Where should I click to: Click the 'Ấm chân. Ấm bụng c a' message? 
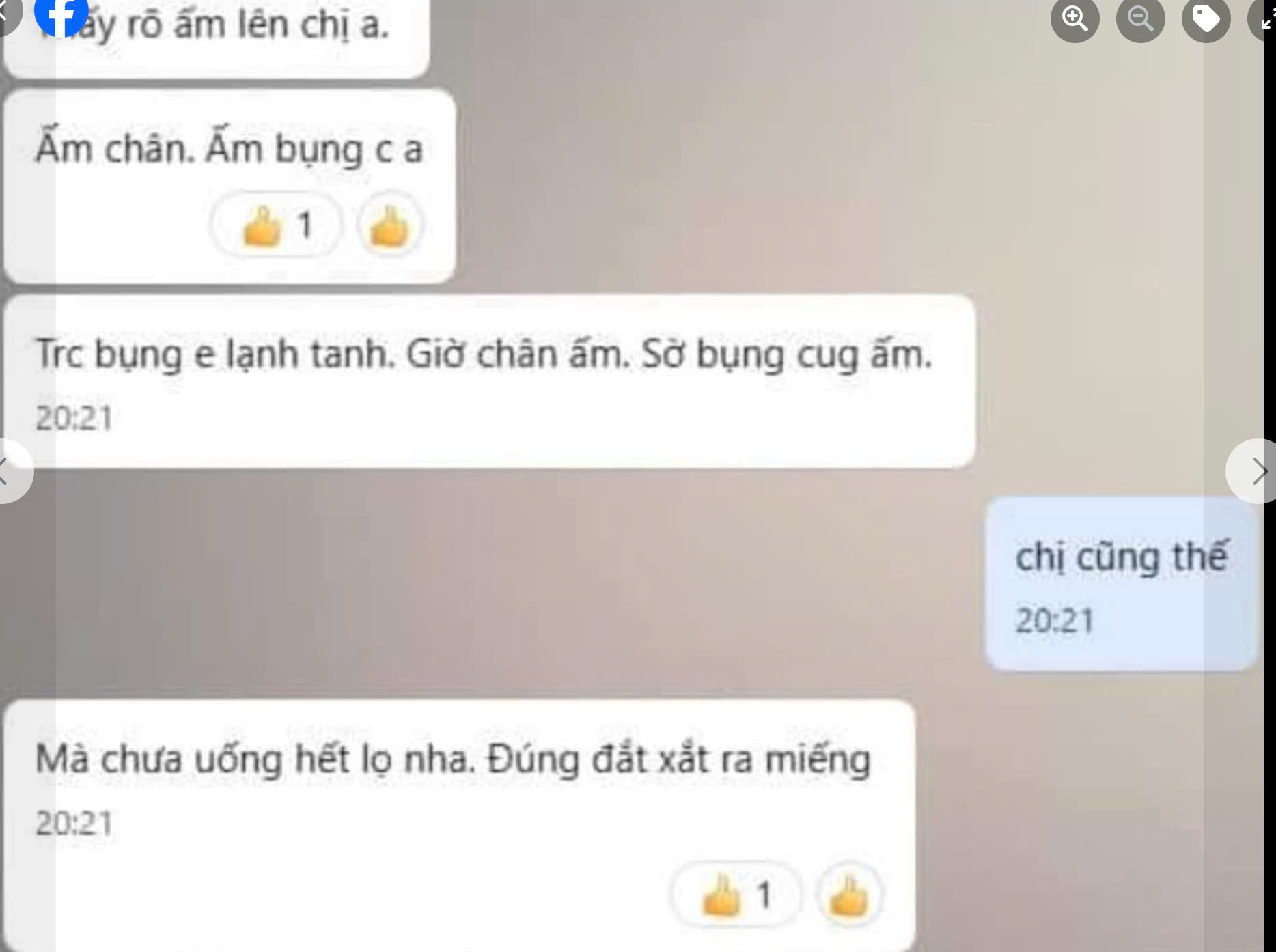[230, 186]
